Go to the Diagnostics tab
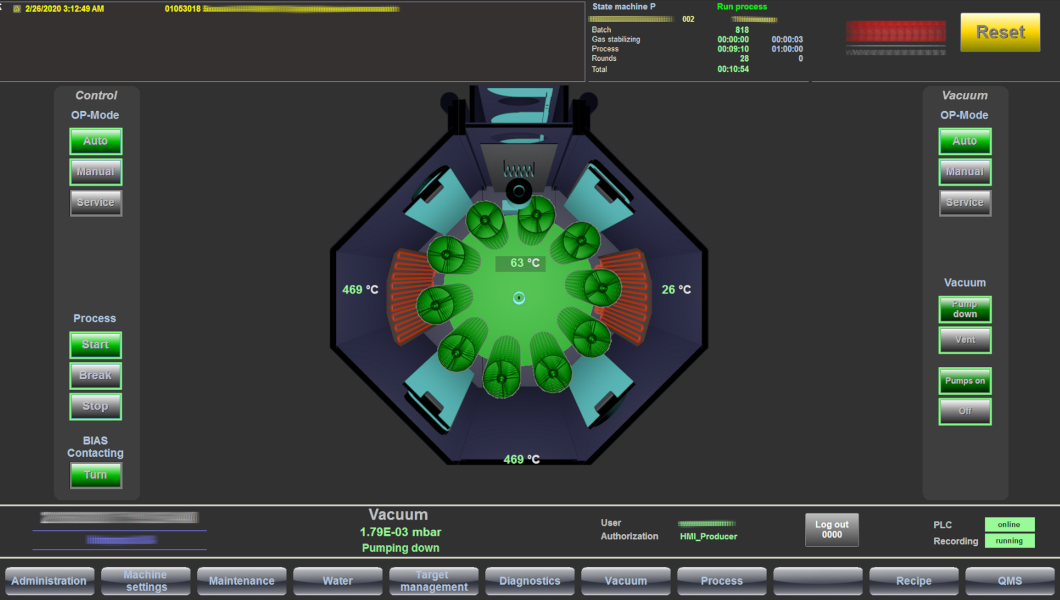Screen dimensions: 1060x600 pos(530,581)
